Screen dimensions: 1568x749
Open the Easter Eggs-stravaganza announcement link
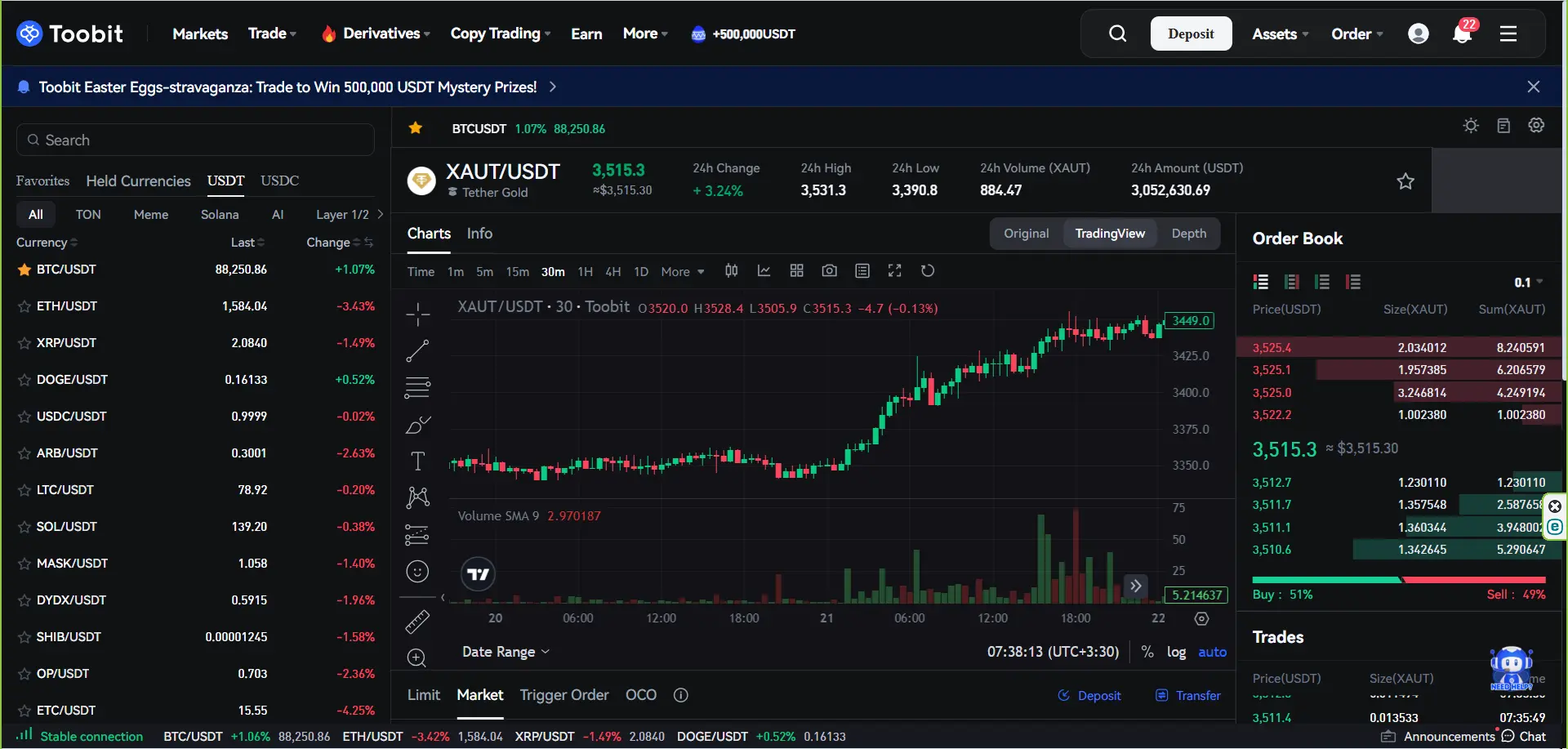(287, 87)
